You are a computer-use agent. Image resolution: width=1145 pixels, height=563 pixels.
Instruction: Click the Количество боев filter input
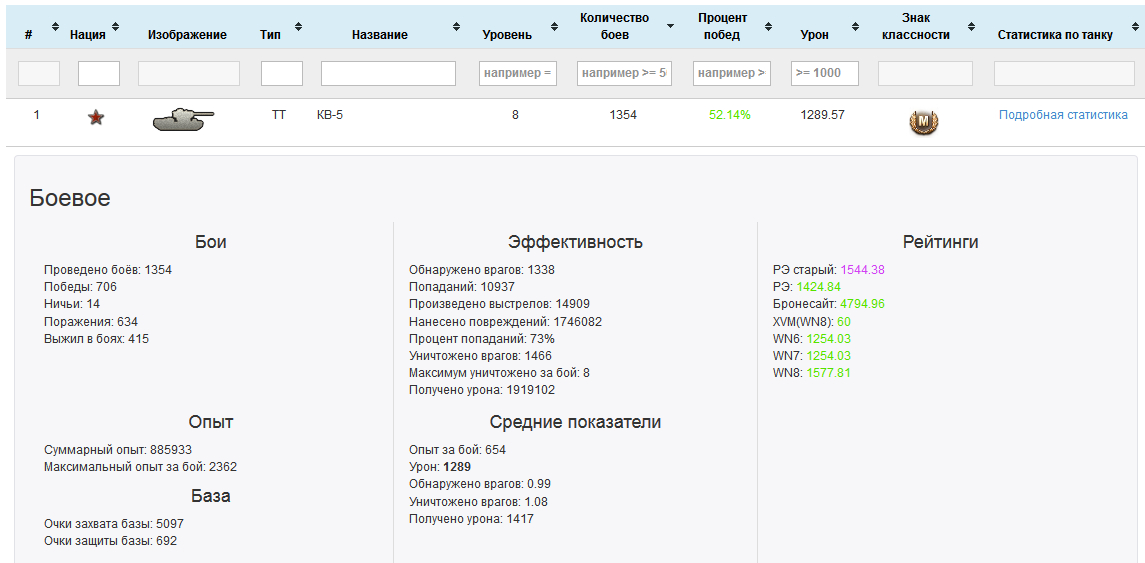pos(624,73)
